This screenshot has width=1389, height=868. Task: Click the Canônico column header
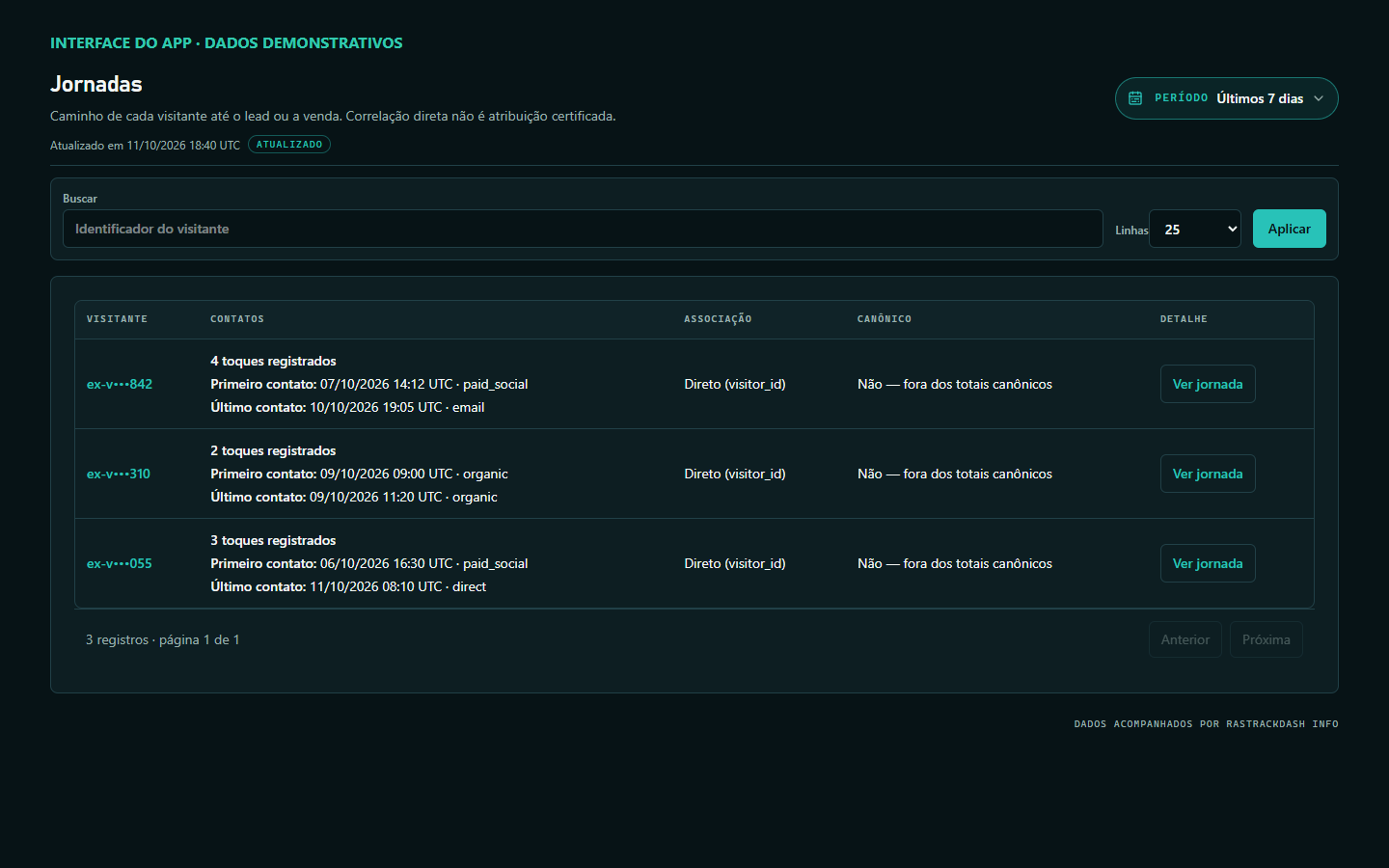(x=885, y=319)
